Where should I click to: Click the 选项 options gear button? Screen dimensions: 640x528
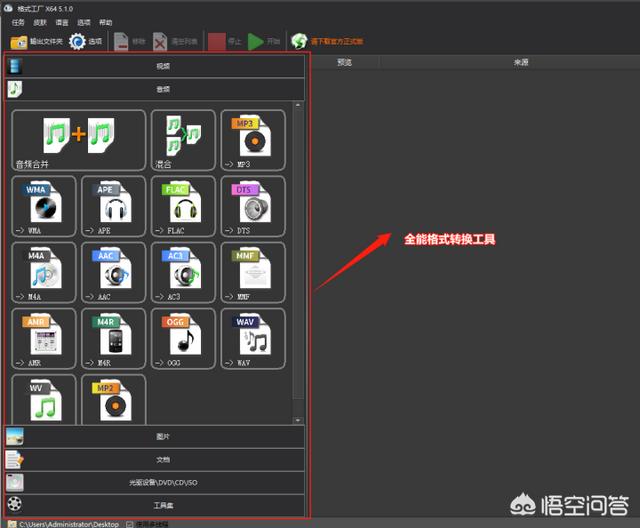tap(85, 42)
